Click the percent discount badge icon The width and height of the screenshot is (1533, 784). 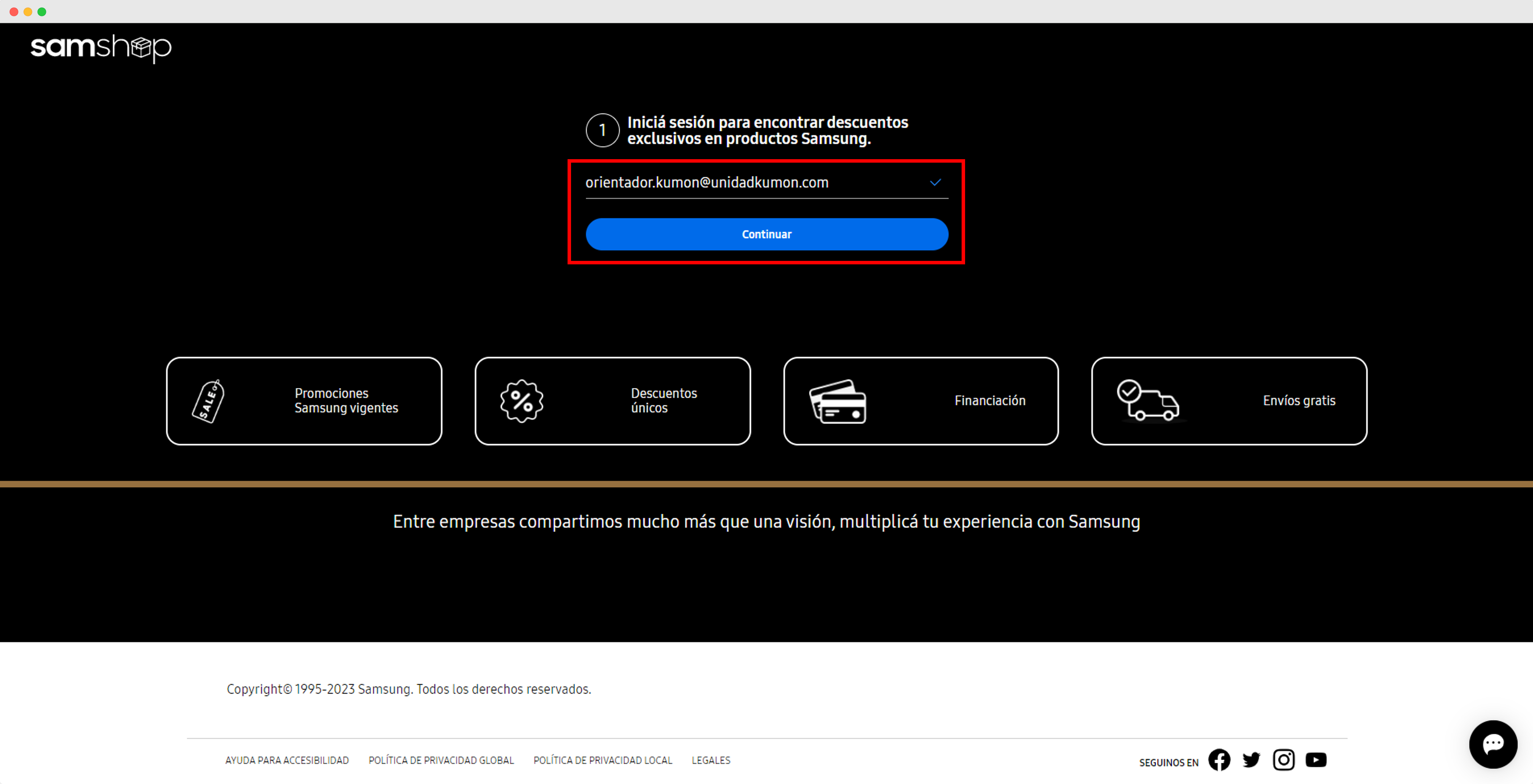(521, 401)
